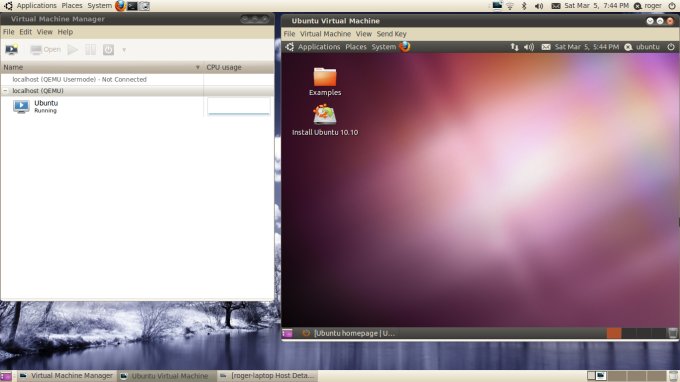Open Edit menu in Virtual Machine Manager
The width and height of the screenshot is (680, 382).
pyautogui.click(x=26, y=32)
